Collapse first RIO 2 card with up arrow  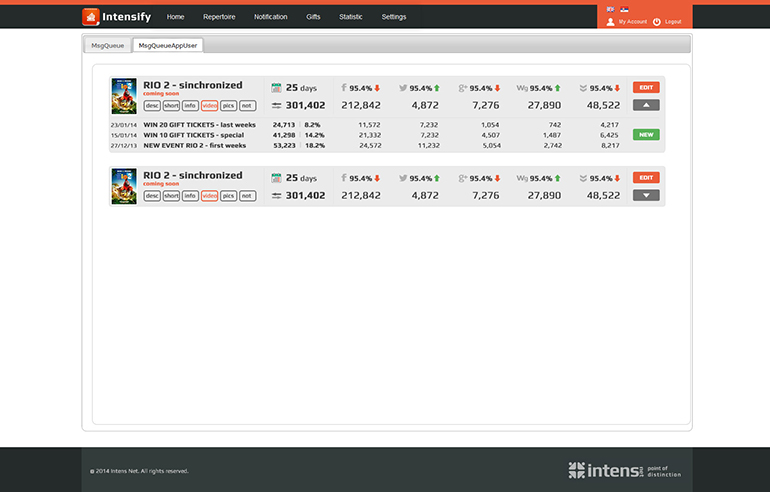click(x=646, y=105)
